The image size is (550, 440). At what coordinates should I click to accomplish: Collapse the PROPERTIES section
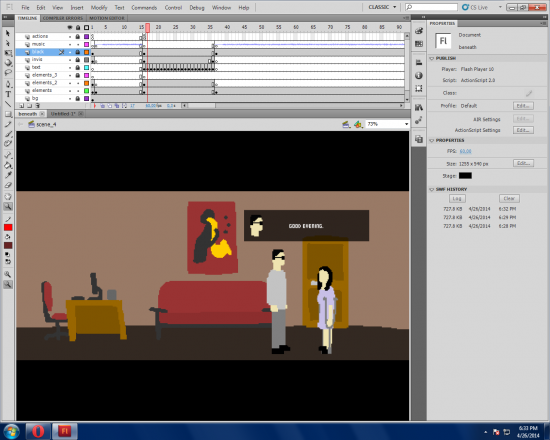click(x=431, y=140)
